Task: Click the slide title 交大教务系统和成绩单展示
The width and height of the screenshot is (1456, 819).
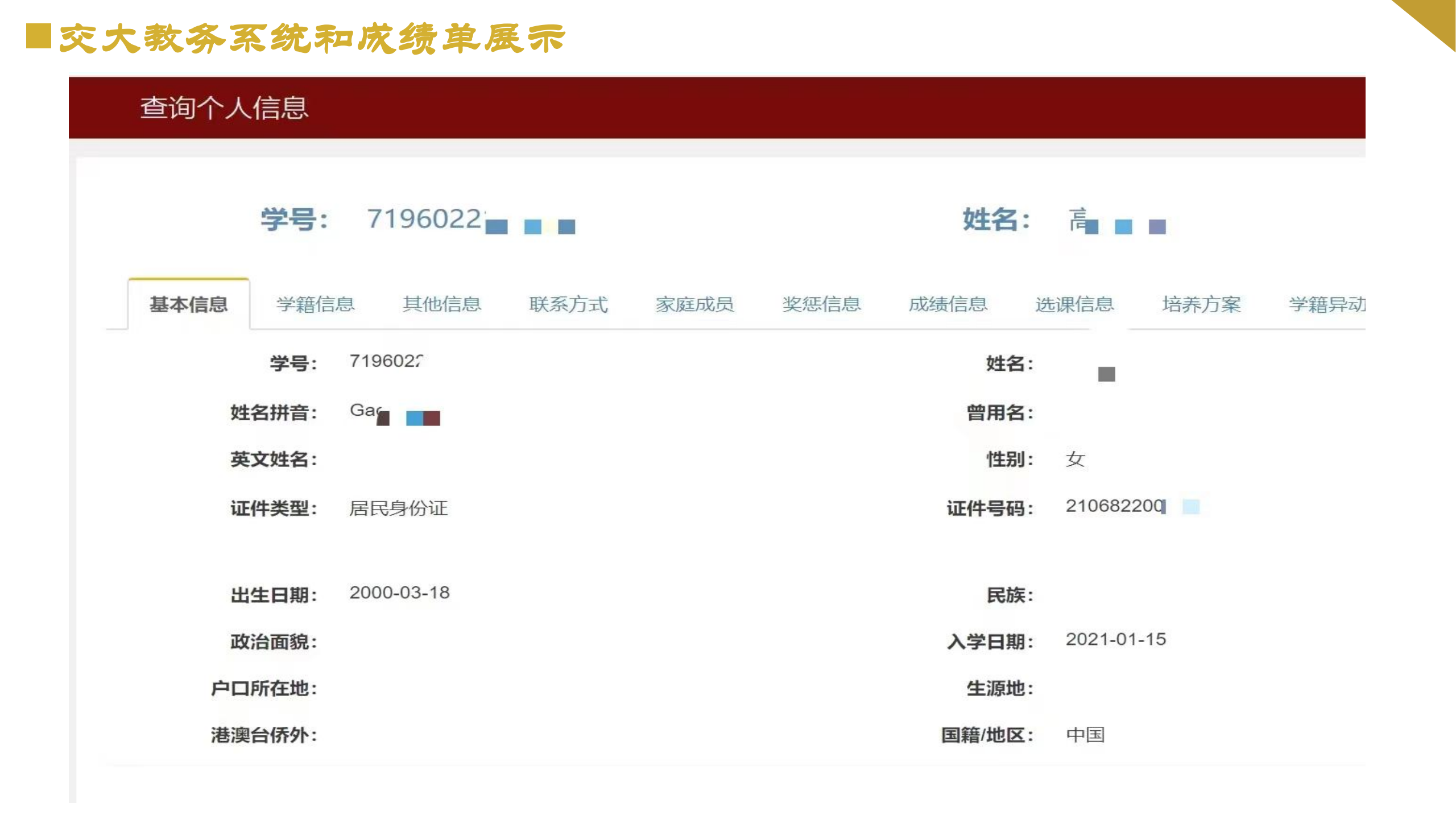Action: click(x=312, y=38)
